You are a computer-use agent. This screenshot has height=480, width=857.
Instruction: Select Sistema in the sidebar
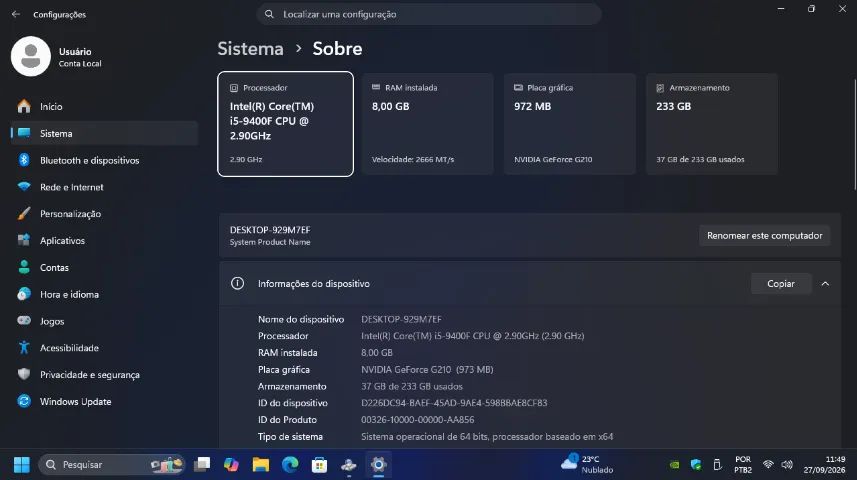tap(104, 133)
